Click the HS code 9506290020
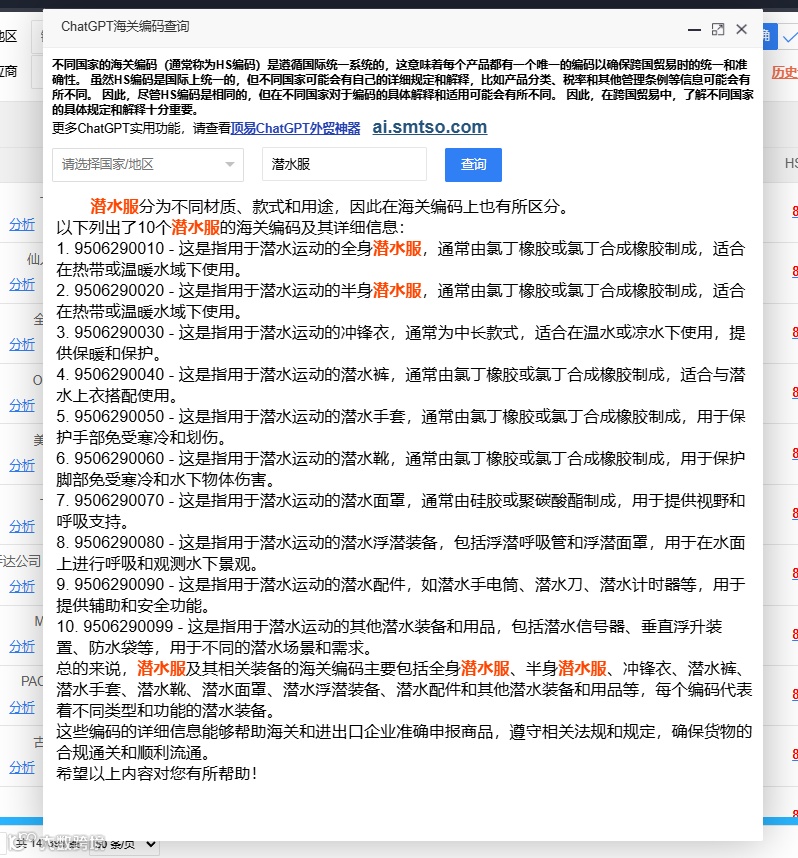798x858 pixels. (x=119, y=291)
